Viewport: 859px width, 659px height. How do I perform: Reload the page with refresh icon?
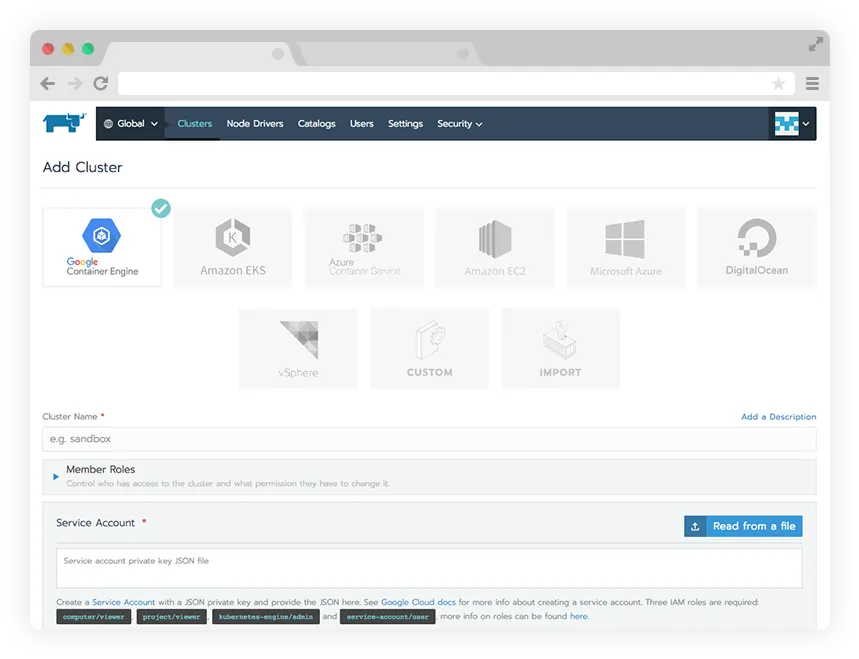pos(101,83)
